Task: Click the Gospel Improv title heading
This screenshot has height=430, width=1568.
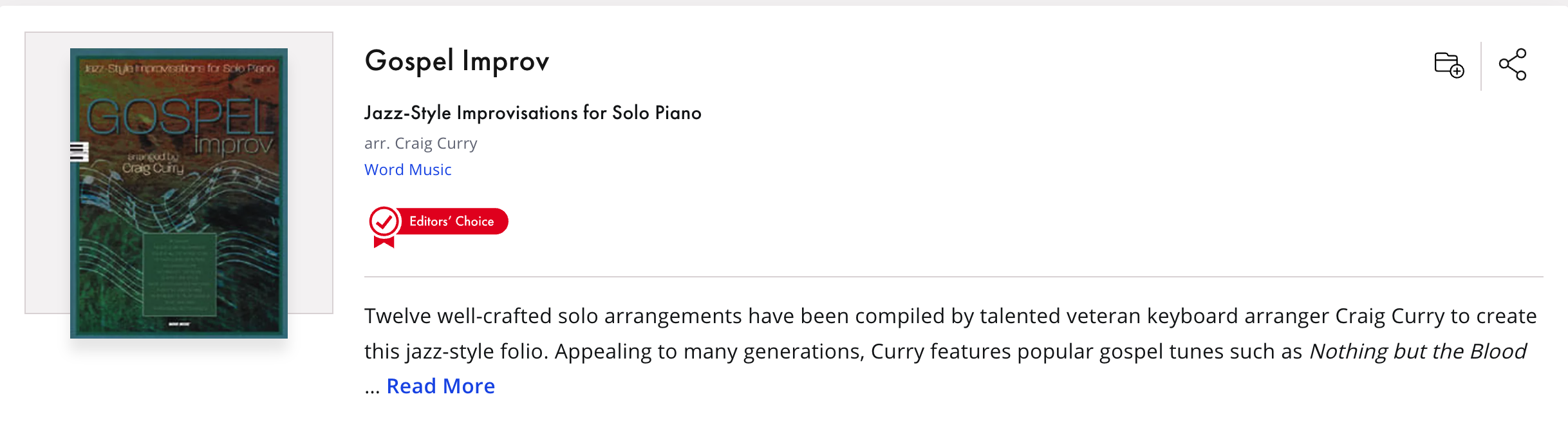Action: pos(457,62)
